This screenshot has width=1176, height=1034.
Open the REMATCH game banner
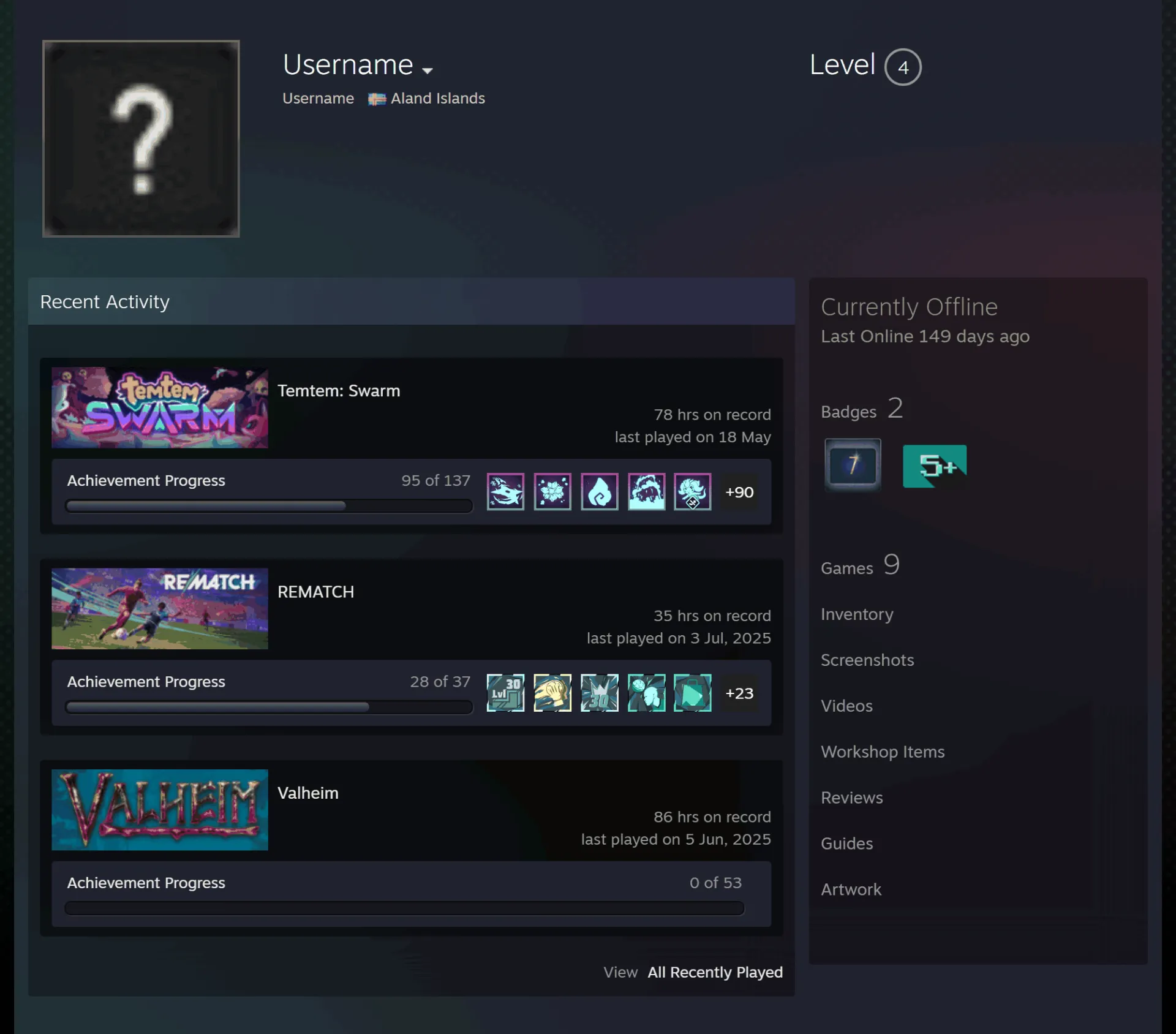(160, 608)
